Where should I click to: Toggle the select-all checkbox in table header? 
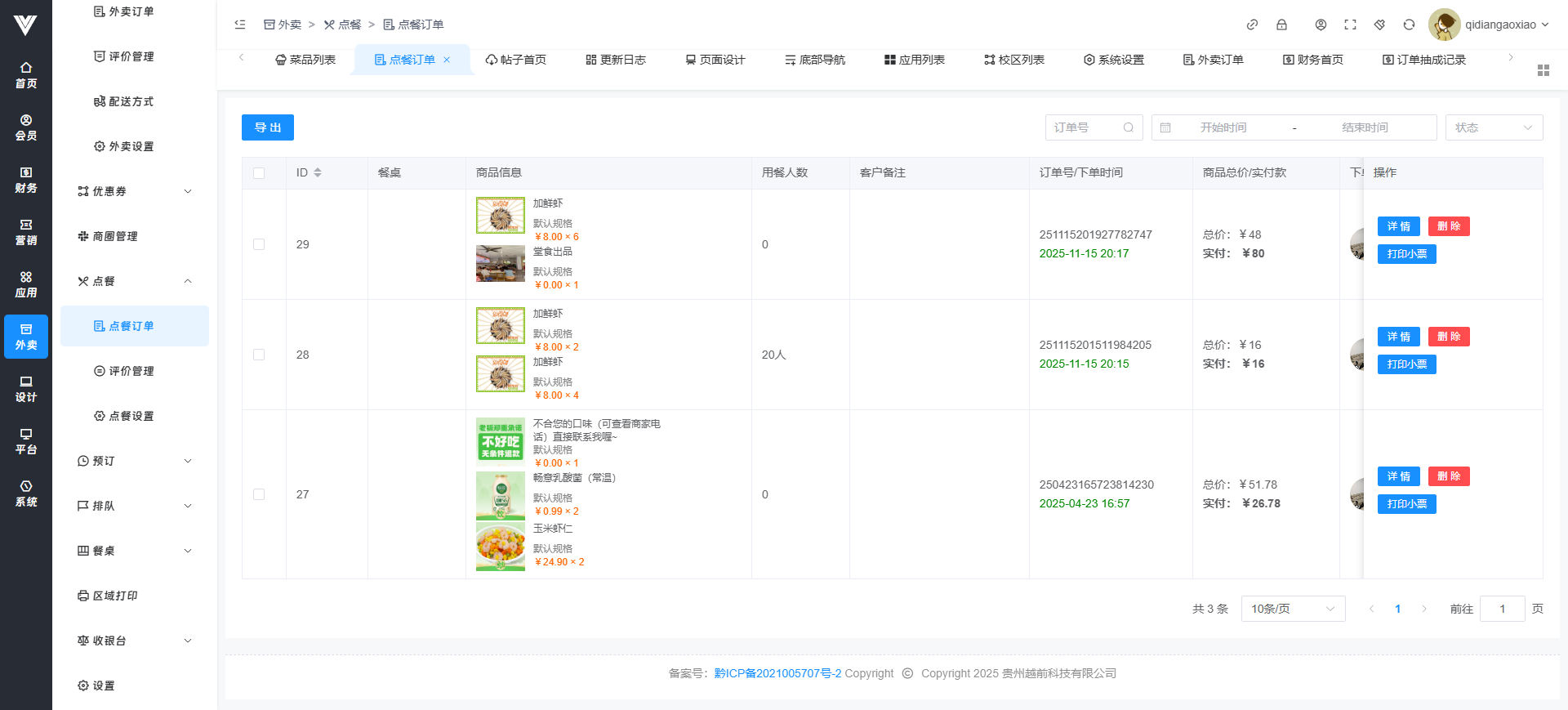tap(259, 173)
